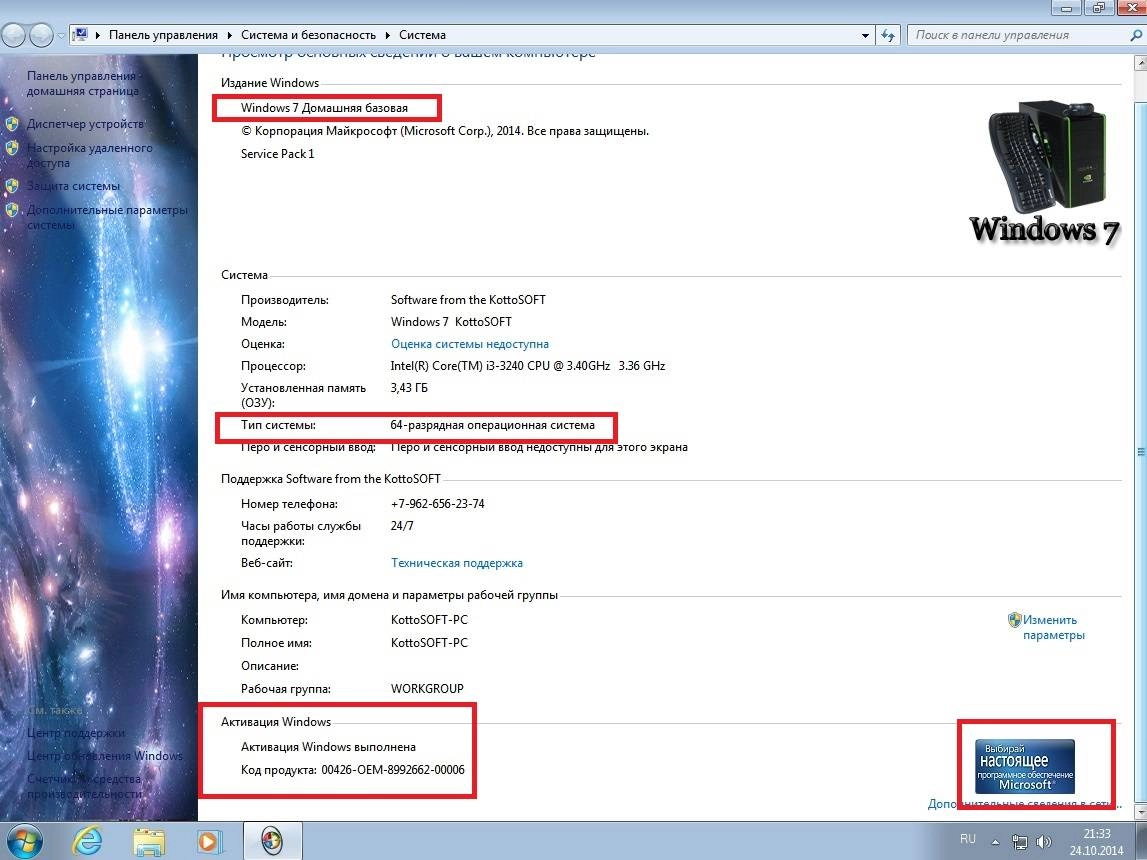The image size is (1147, 860).
Task: Refresh the address bar page
Action: coord(888,35)
